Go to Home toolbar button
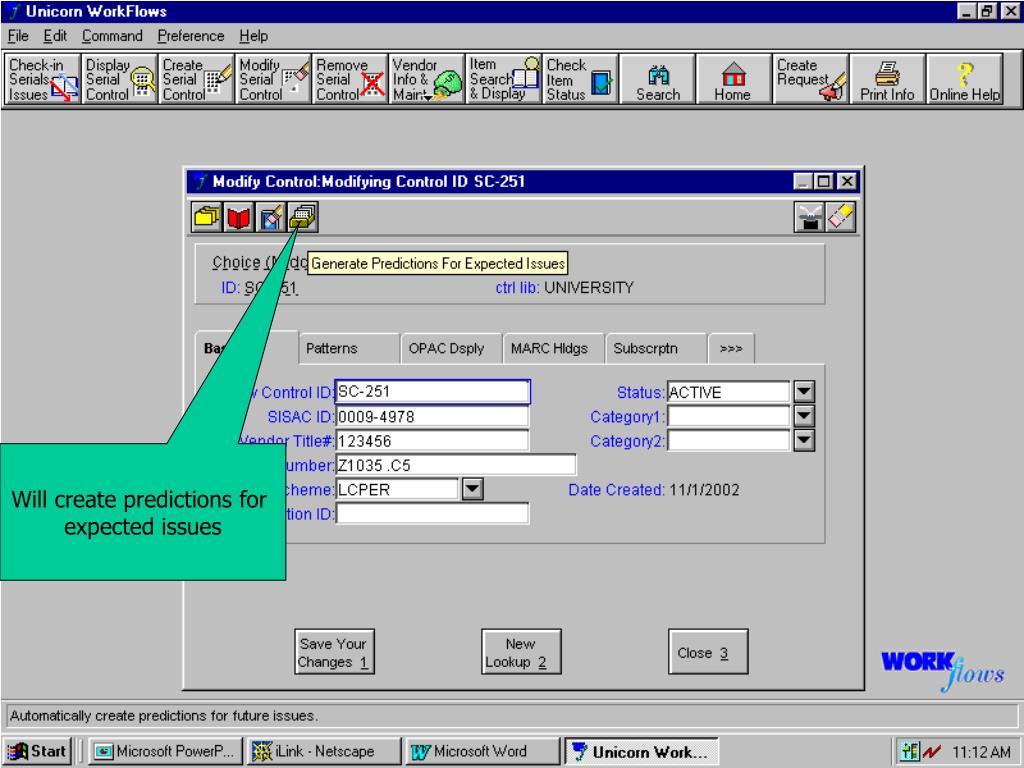The height and width of the screenshot is (768, 1024). 734,79
